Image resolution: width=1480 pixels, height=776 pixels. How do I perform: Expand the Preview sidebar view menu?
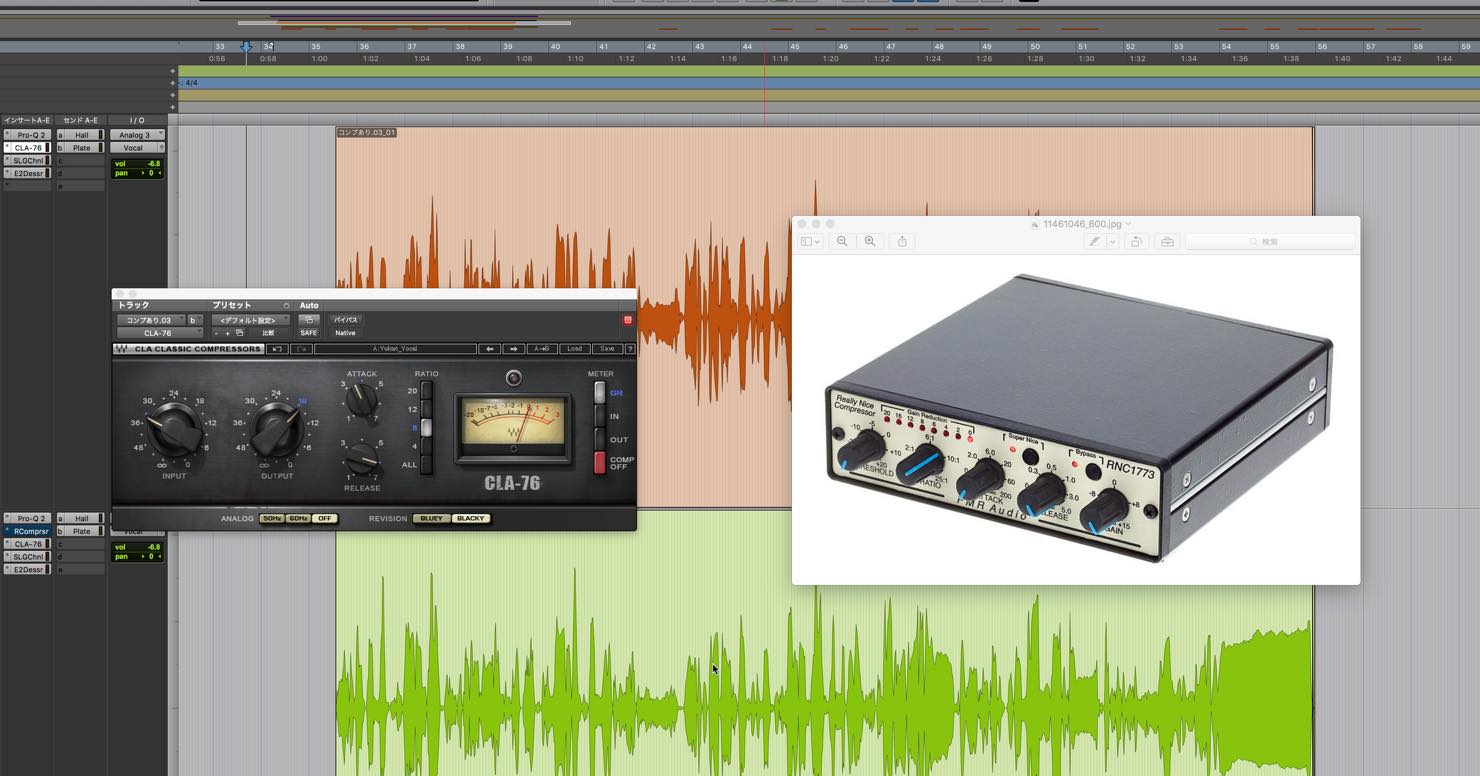(810, 241)
